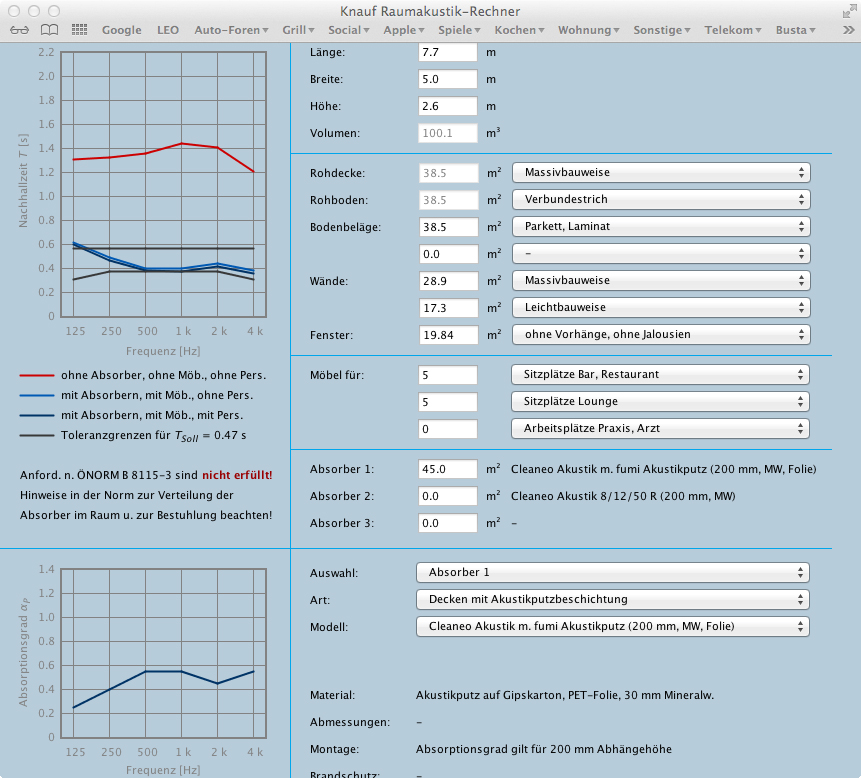Click the Länge input field
Screen dimensions: 861x778
[x=447, y=51]
